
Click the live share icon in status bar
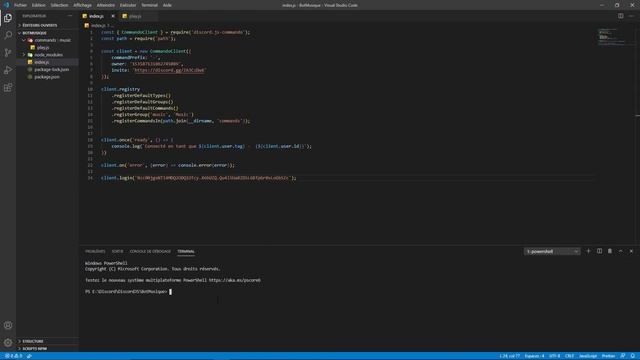(29, 356)
